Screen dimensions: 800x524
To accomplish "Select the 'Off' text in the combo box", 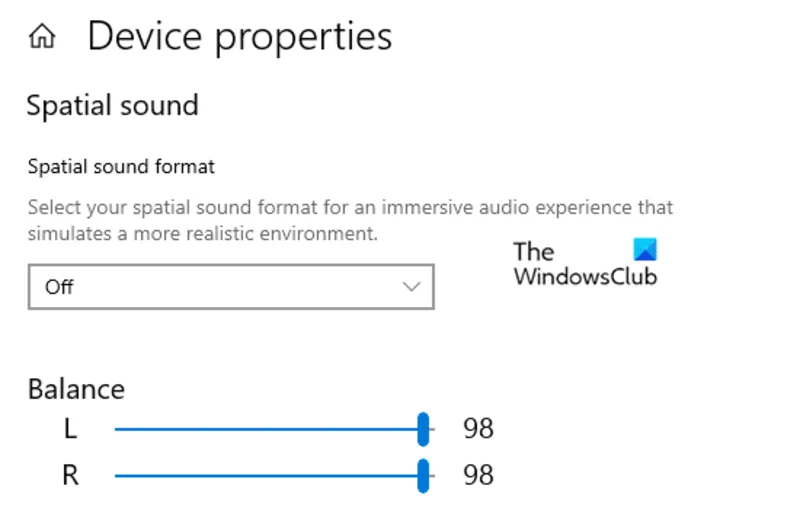I will pos(59,287).
